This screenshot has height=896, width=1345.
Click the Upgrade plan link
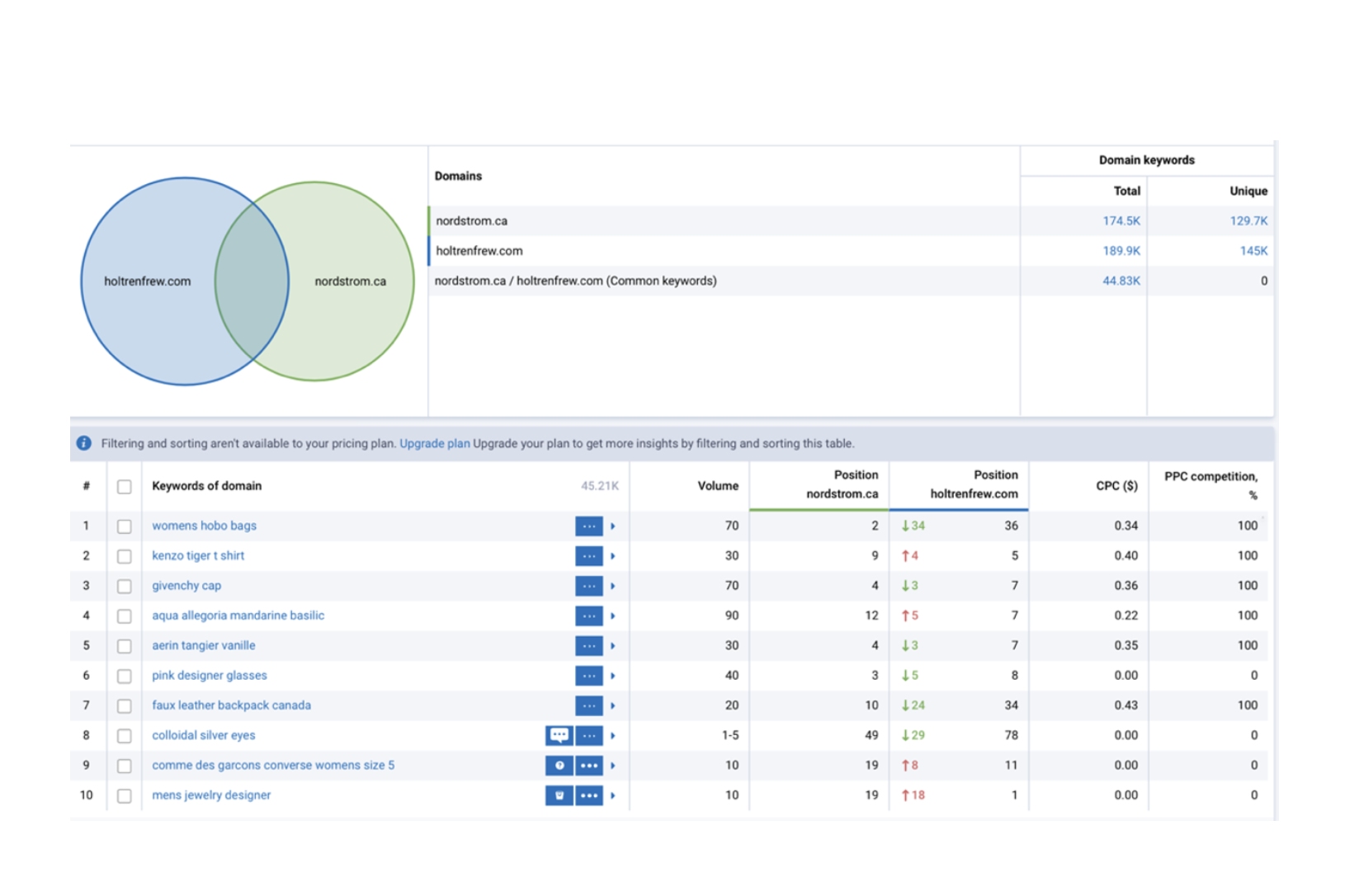435,443
